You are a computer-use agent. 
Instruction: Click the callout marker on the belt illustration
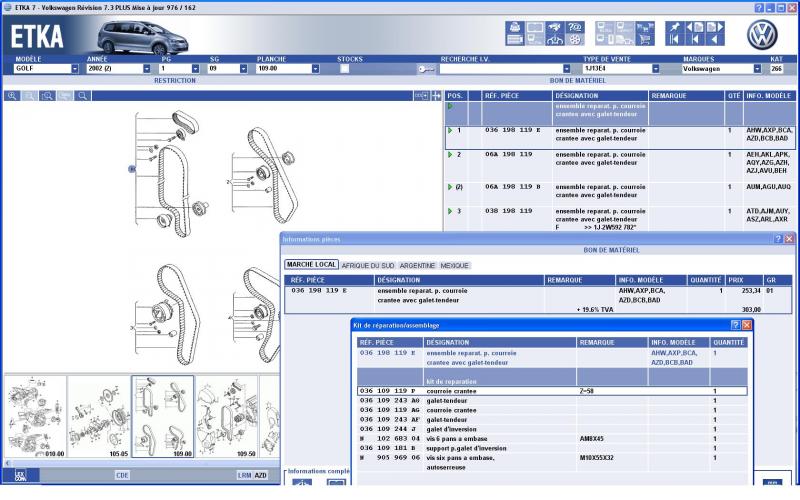coord(132,169)
